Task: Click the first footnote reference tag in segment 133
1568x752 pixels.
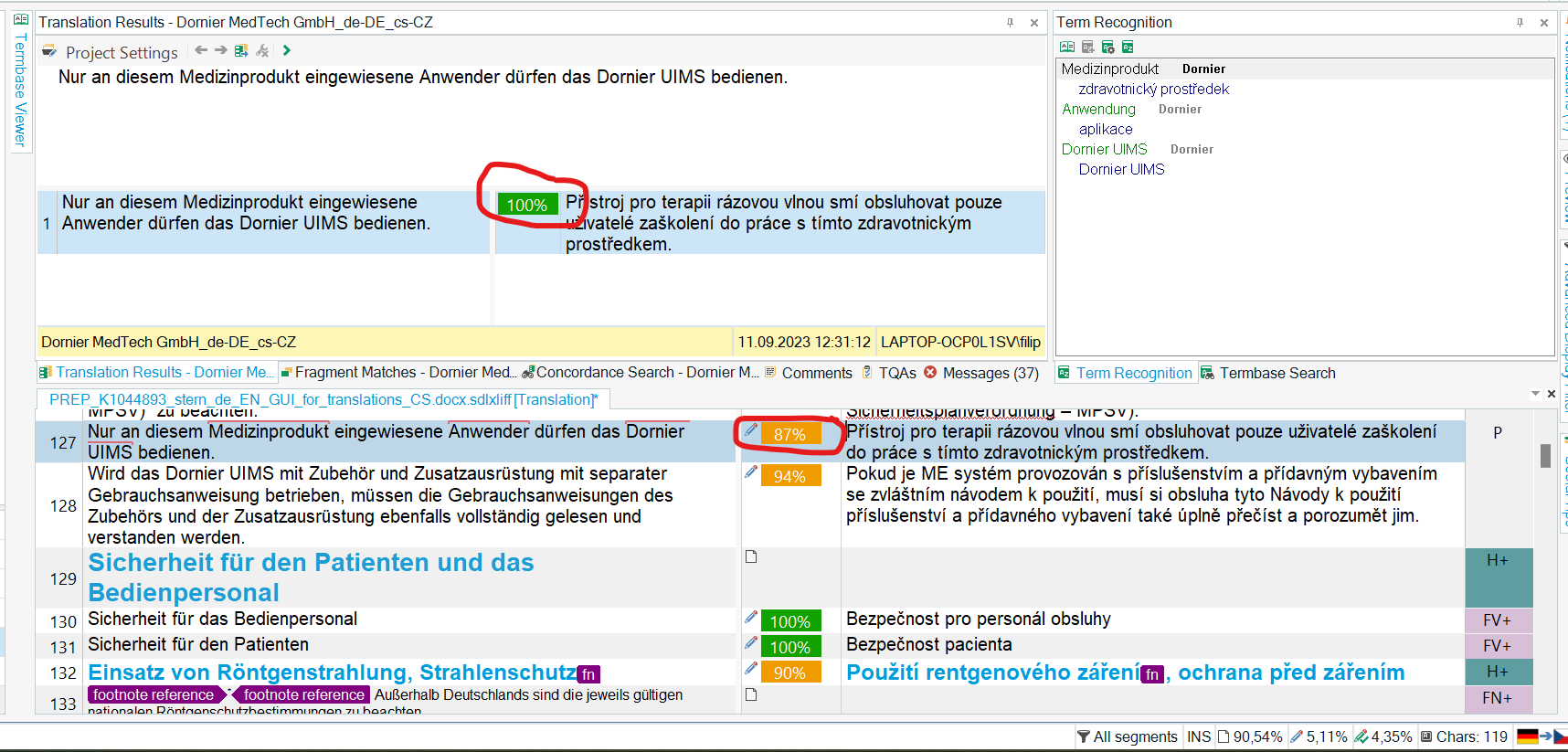Action: pos(157,694)
